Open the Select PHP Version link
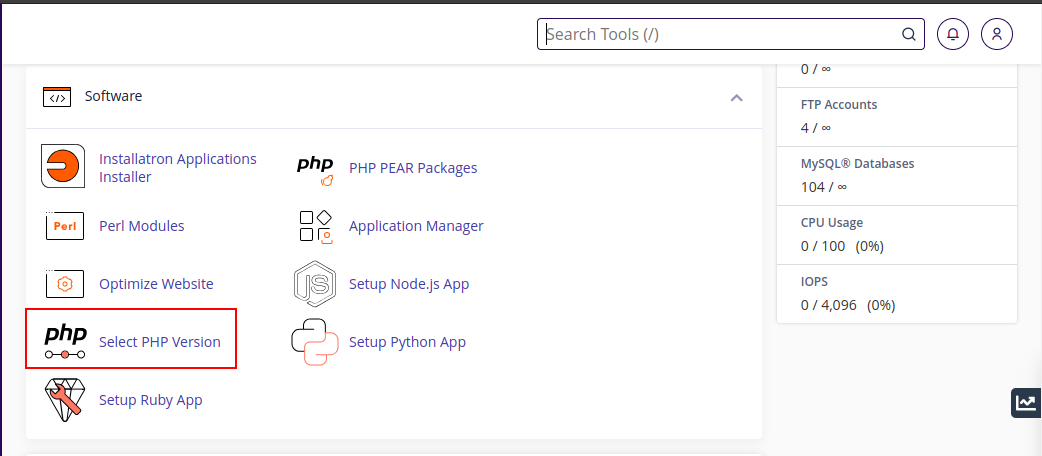This screenshot has width=1042, height=456. [x=160, y=342]
